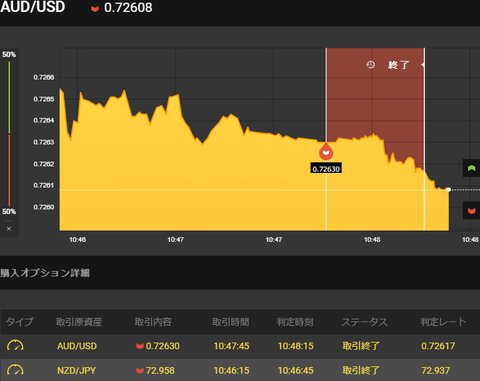Open the 購入オプション詳細 section header
This screenshot has width=480, height=381.
tap(45, 273)
